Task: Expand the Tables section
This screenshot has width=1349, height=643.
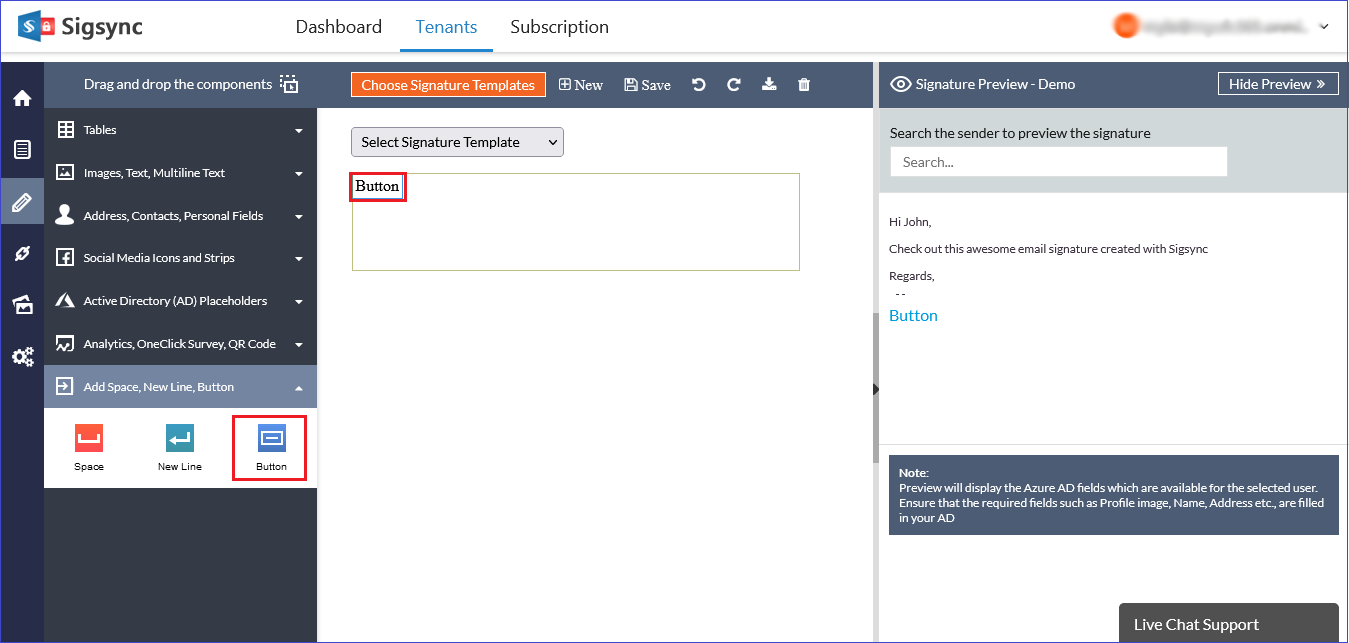Action: point(180,130)
